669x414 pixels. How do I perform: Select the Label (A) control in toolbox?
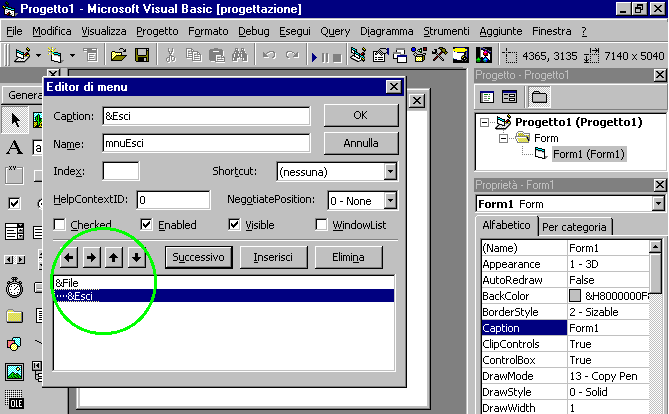pos(14,148)
